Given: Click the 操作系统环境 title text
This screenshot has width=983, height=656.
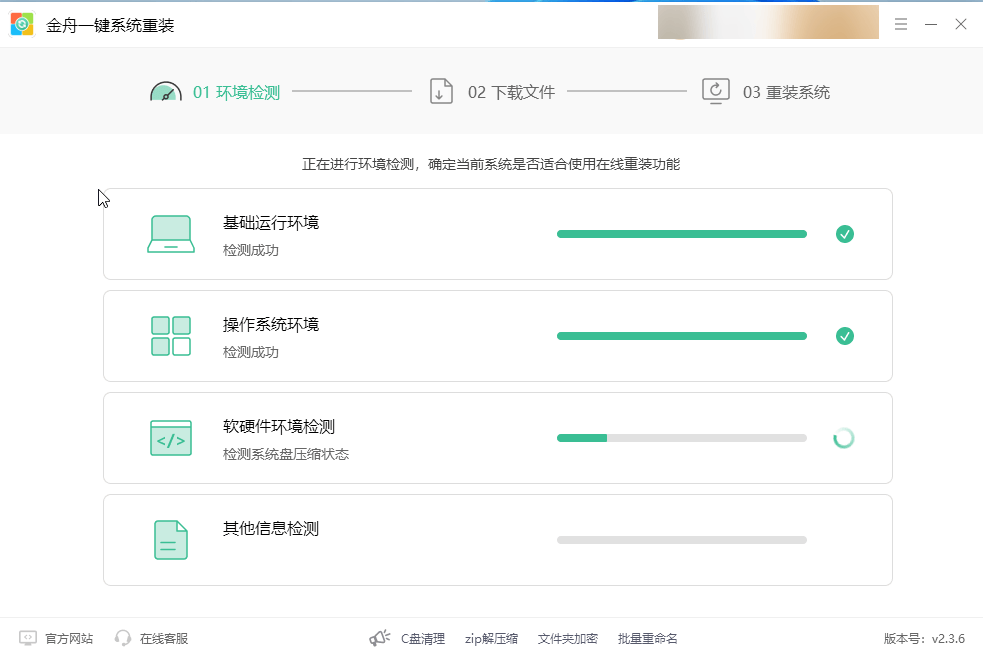Looking at the screenshot, I should pos(271,324).
